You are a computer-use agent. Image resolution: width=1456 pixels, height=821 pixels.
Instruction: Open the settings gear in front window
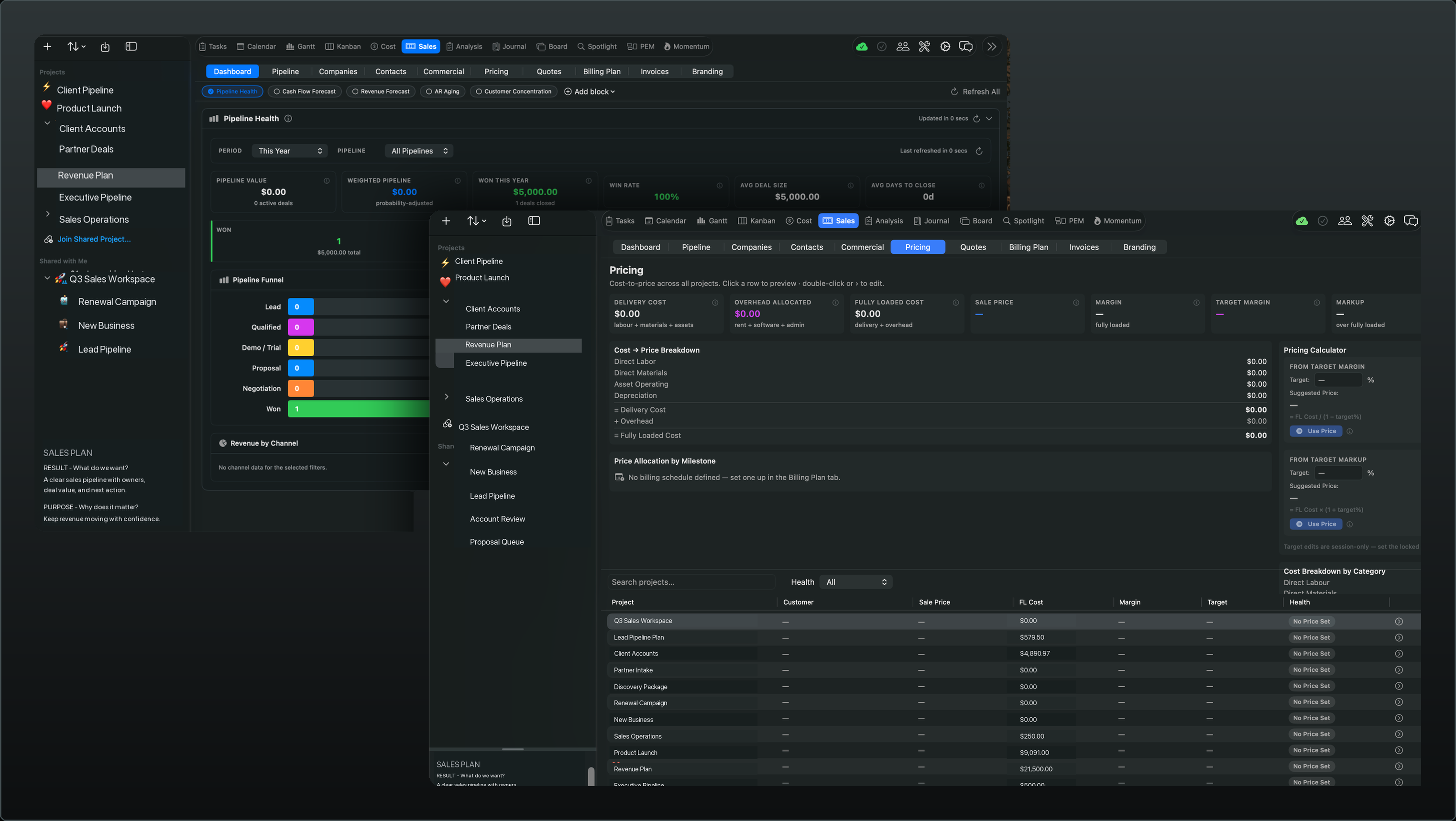(x=1390, y=221)
